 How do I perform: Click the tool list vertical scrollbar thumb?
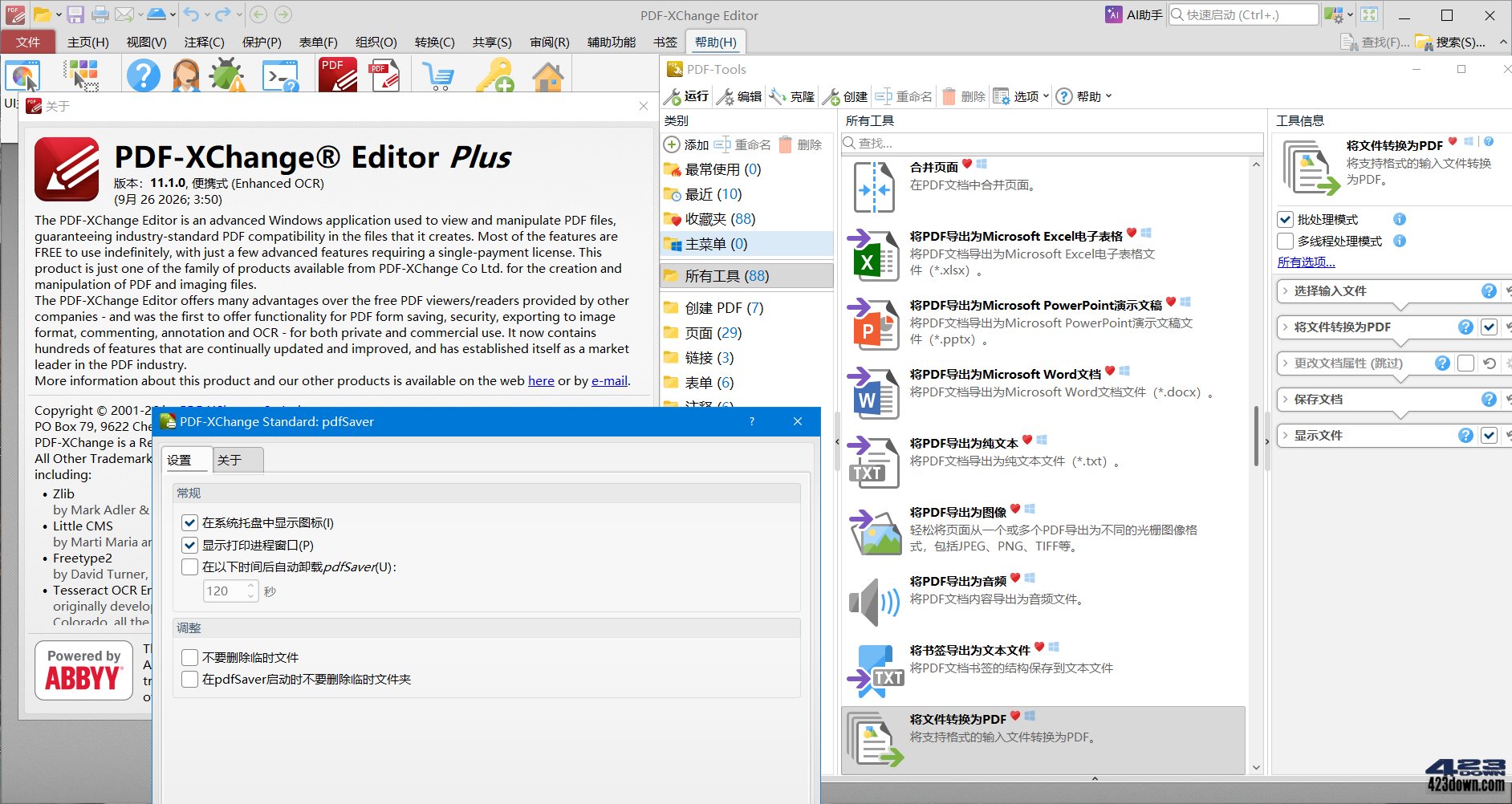[1256, 436]
